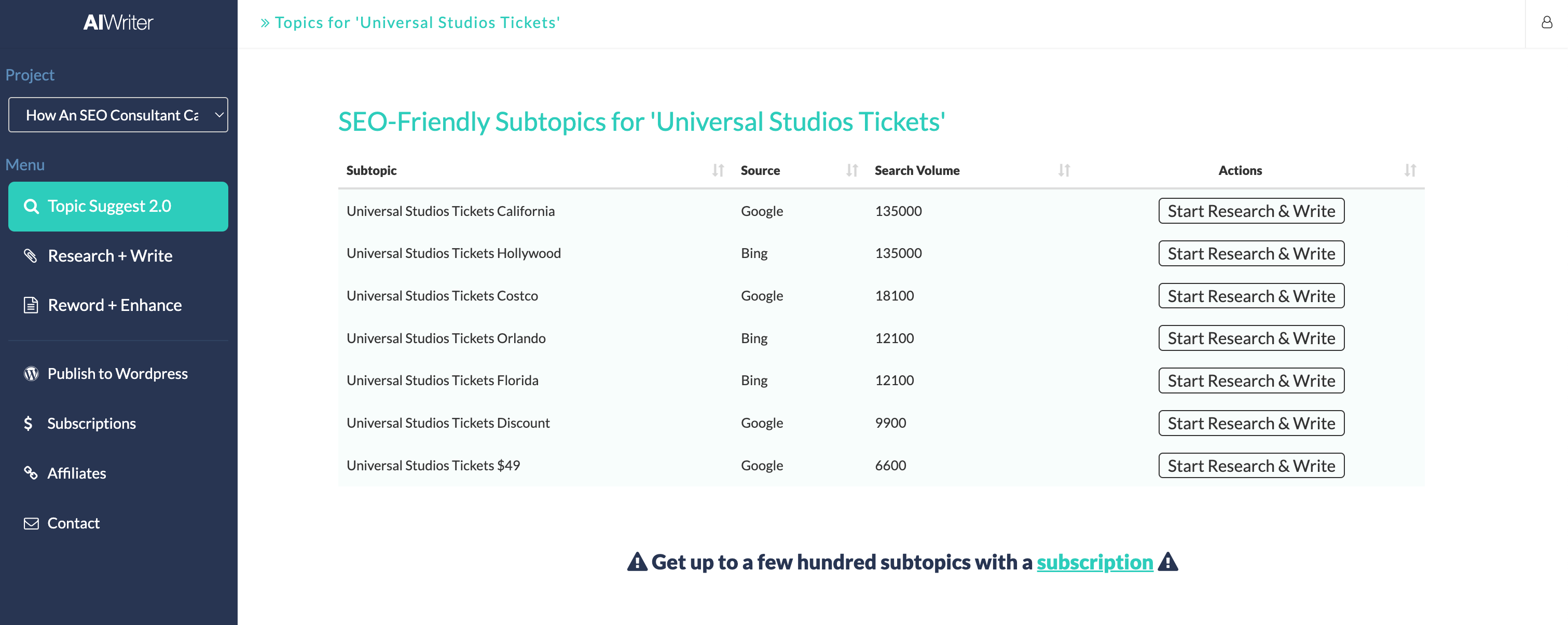Click the Reword + Enhance document icon
The width and height of the screenshot is (1568, 625).
click(x=31, y=305)
